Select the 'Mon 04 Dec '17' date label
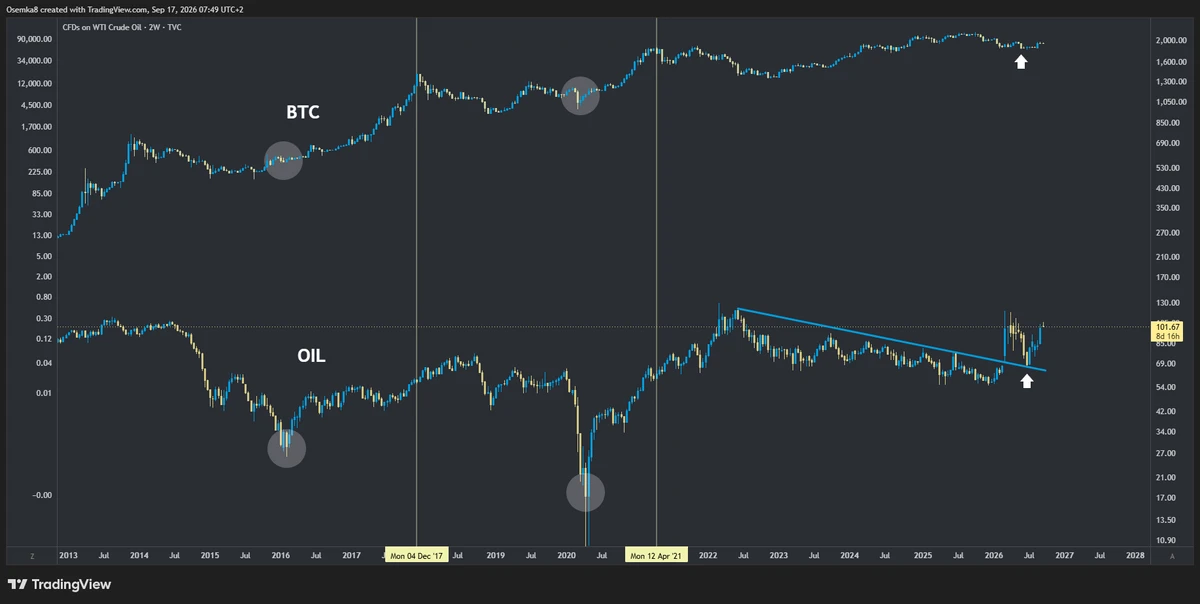This screenshot has height=604, width=1200. tap(417, 554)
